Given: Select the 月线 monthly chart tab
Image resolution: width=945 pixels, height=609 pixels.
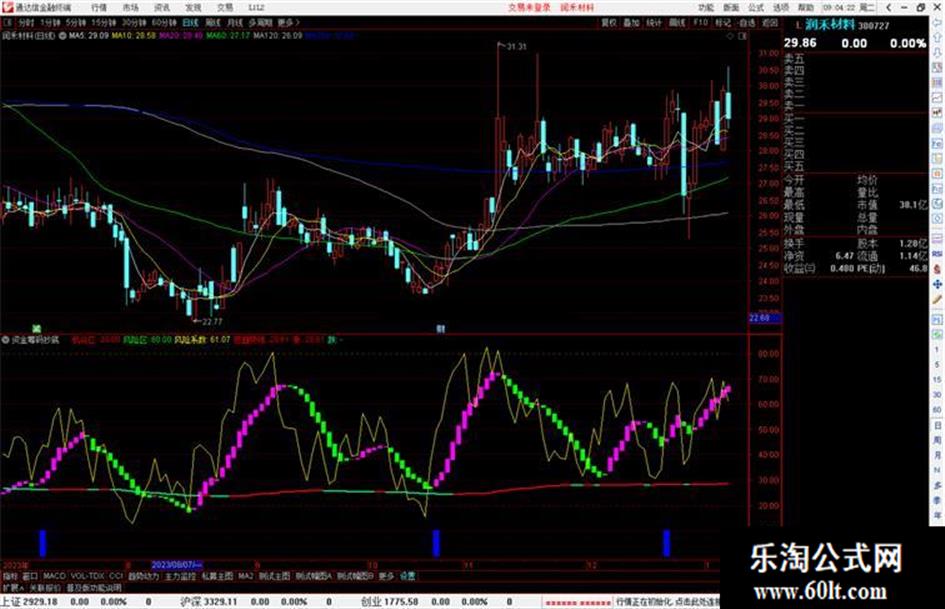Looking at the screenshot, I should click(x=234, y=23).
